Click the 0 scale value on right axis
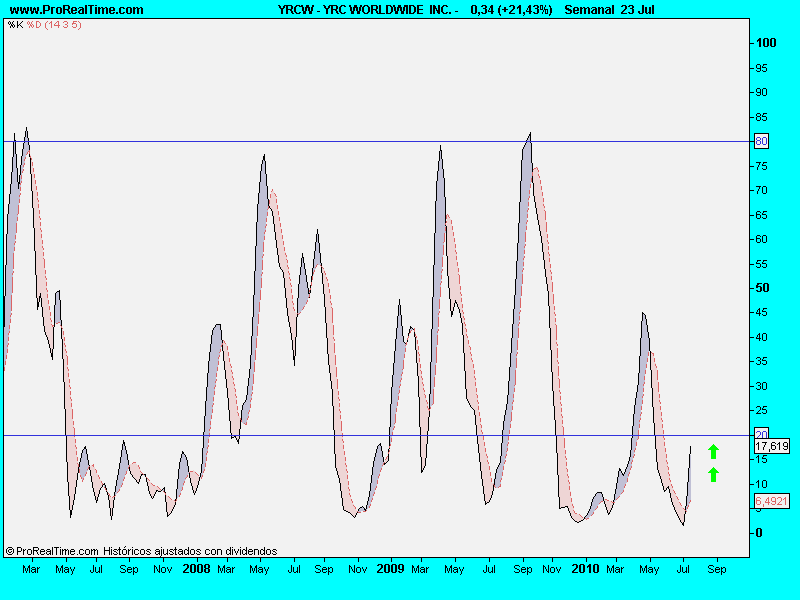800x600 pixels. (759, 533)
